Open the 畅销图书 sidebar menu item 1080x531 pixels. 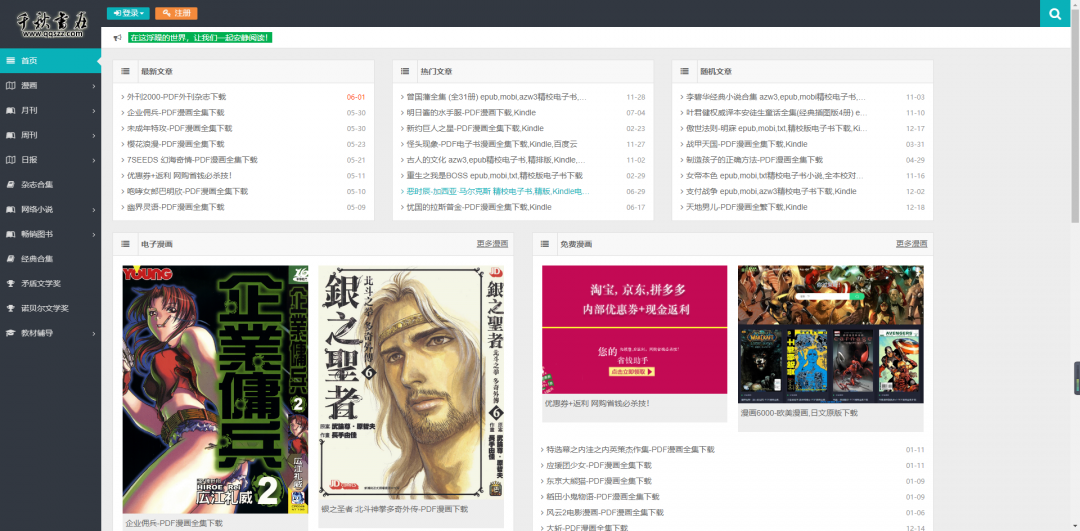coord(50,234)
